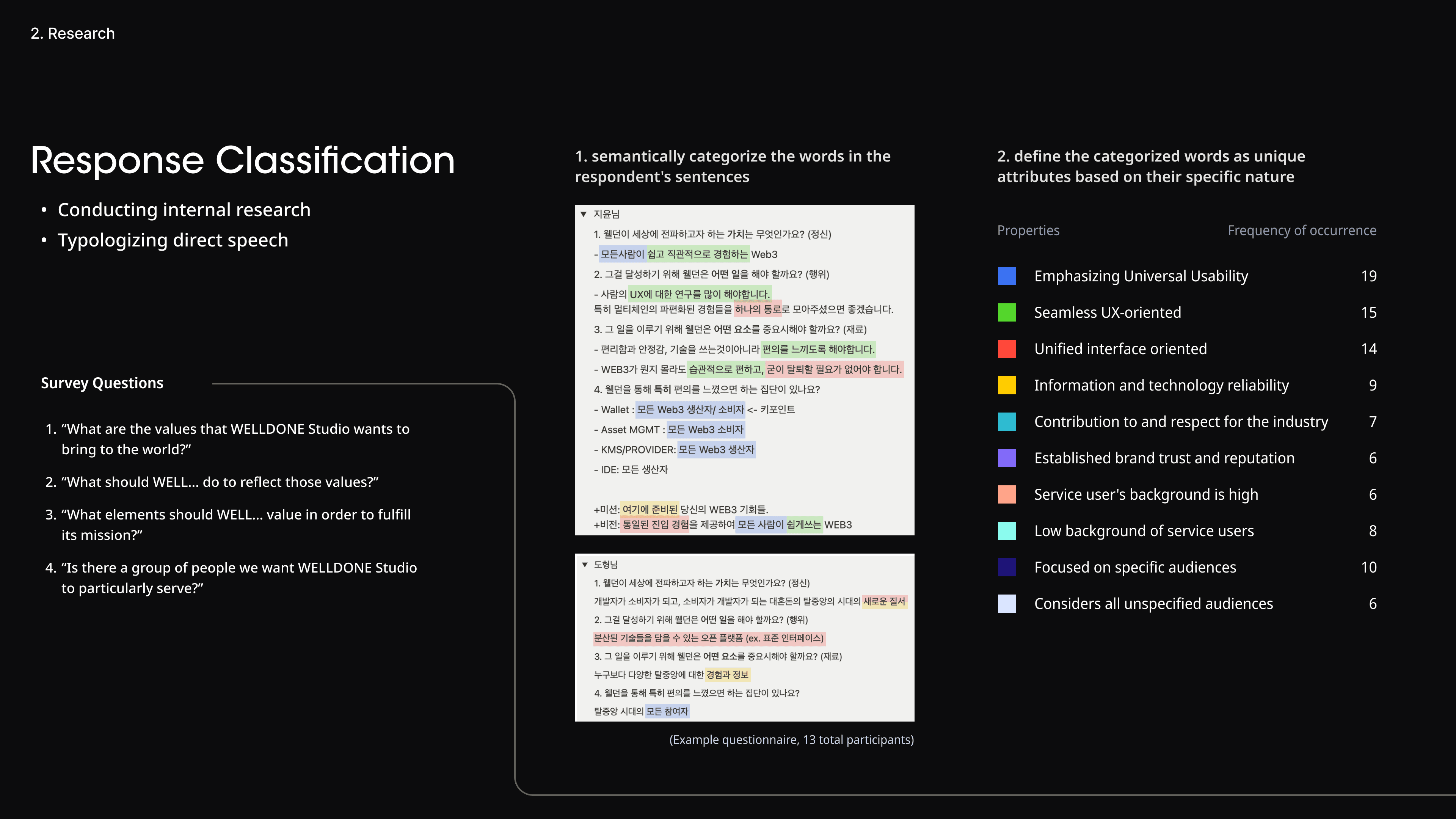The height and width of the screenshot is (819, 1456).
Task: Select the navy Focused on specific audiences swatch
Action: click(1007, 568)
